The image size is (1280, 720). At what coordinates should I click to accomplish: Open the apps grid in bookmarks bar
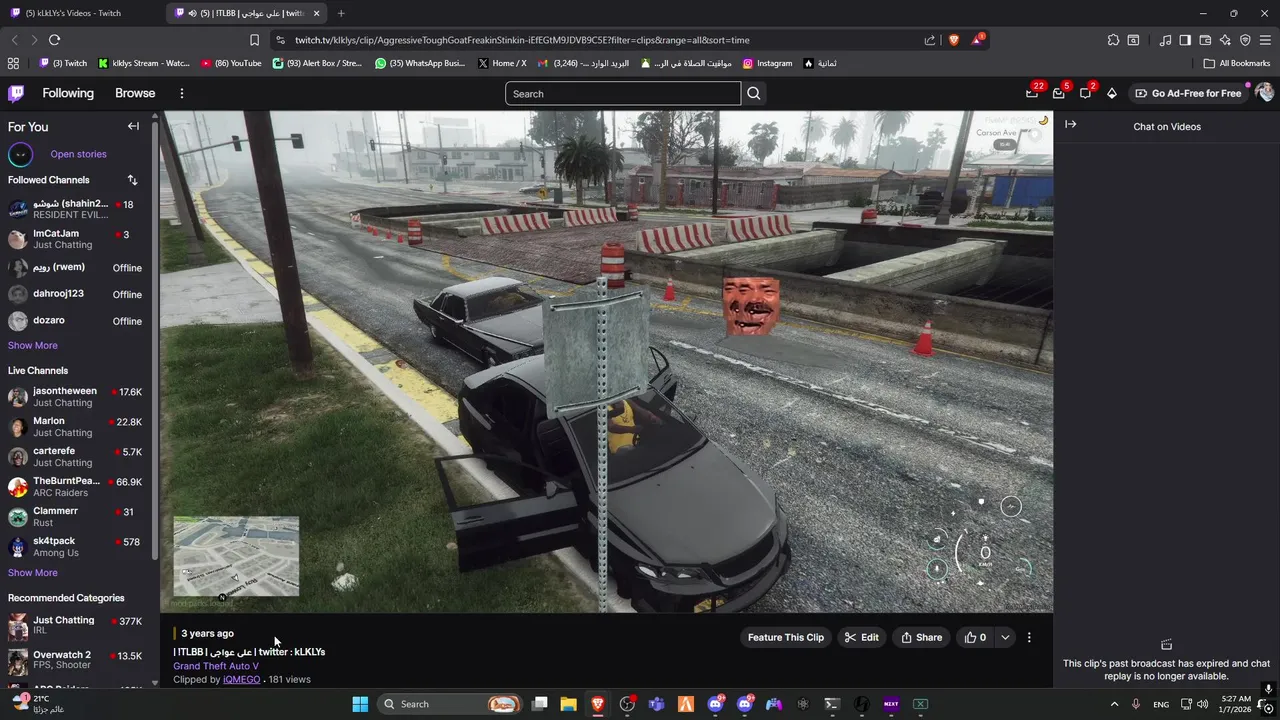pos(13,63)
